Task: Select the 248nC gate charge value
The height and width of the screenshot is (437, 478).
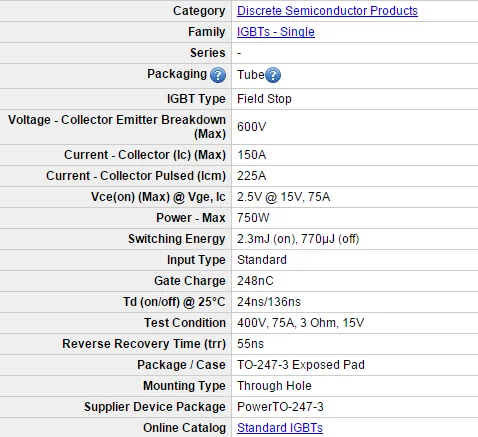Action: pos(255,281)
